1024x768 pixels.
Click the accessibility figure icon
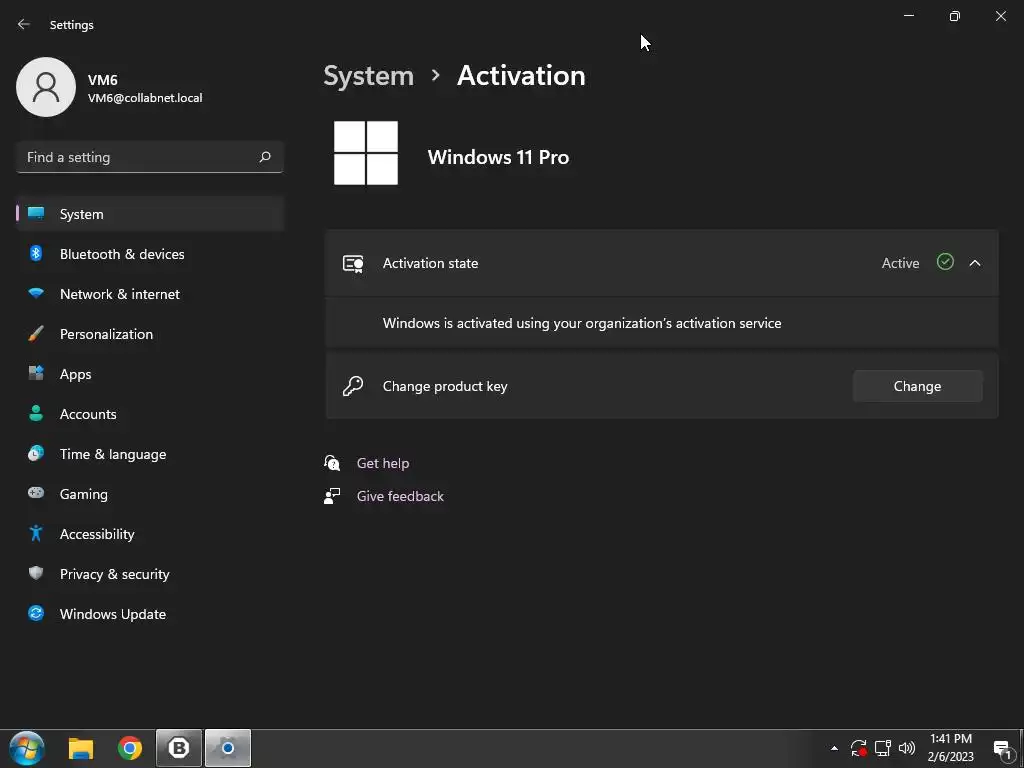(36, 533)
